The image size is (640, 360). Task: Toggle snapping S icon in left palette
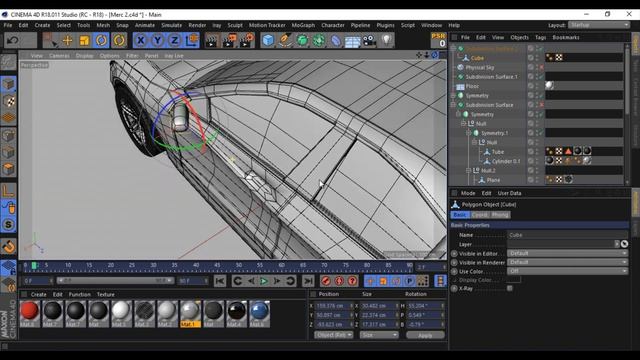(x=9, y=224)
